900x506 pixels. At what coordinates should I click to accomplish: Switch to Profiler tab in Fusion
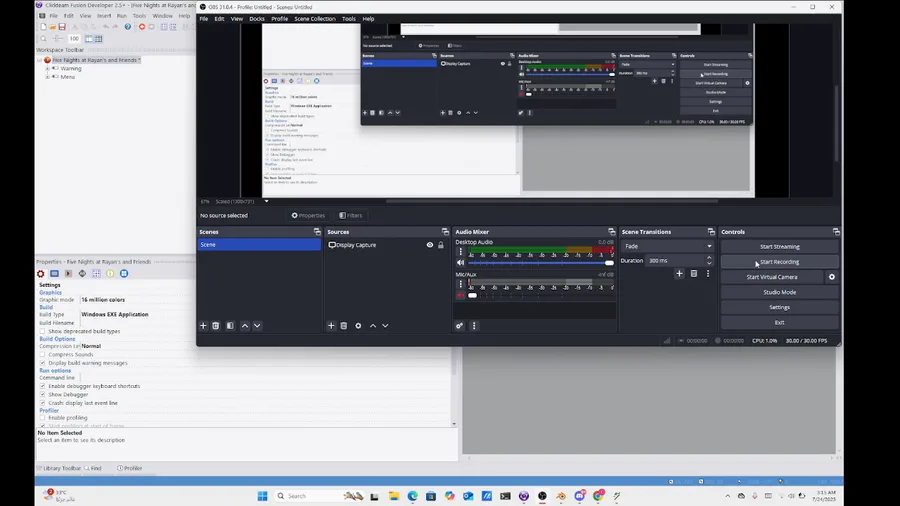[x=130, y=468]
